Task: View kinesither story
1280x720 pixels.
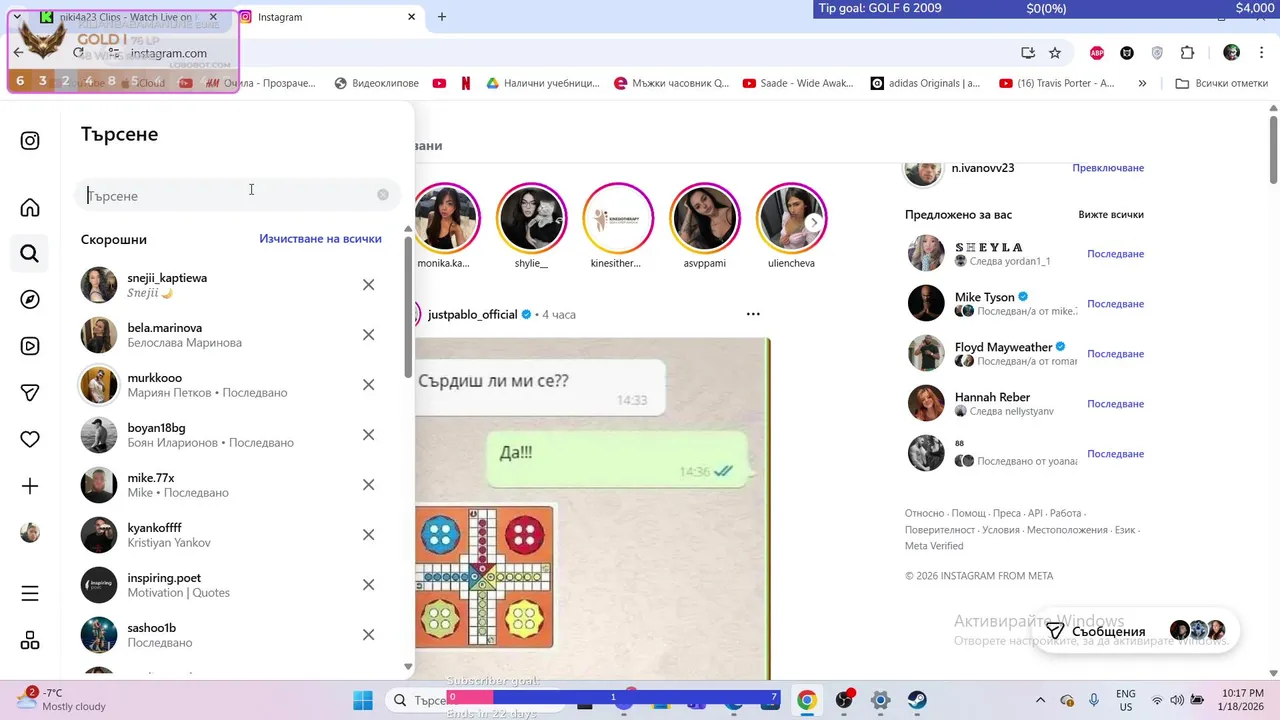Action: 618,219
